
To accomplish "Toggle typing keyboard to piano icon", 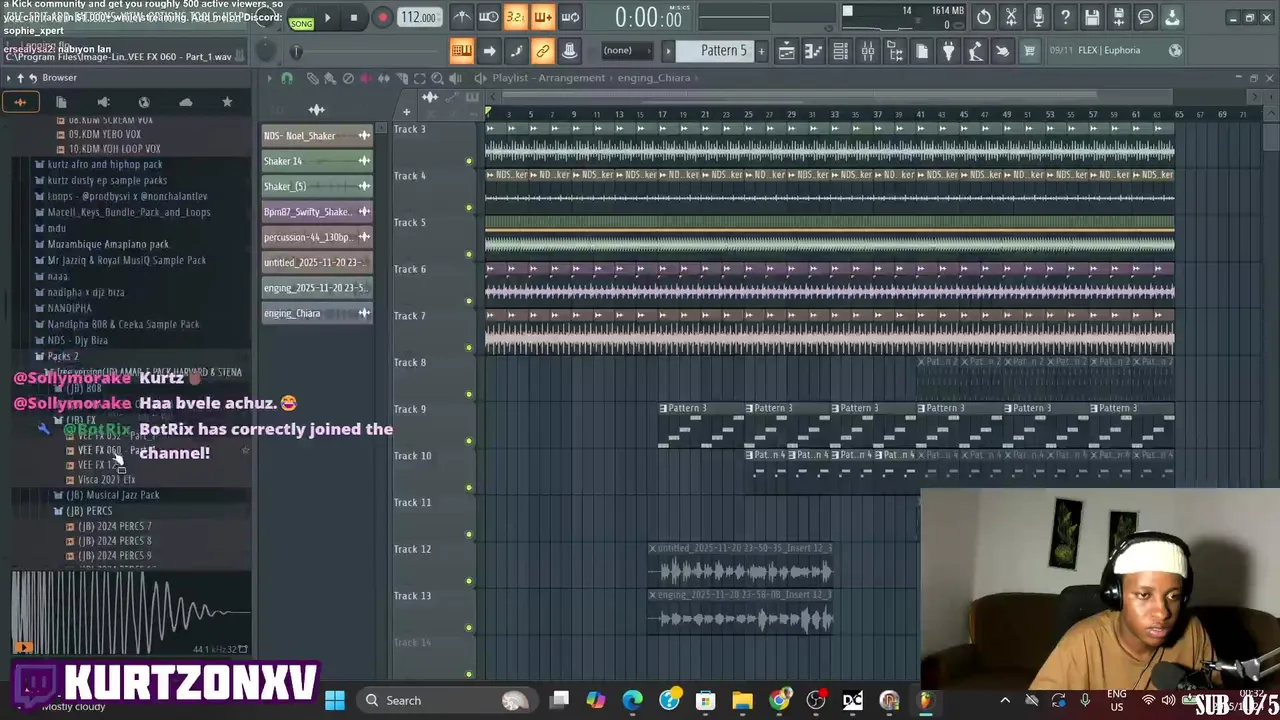I will point(462,51).
